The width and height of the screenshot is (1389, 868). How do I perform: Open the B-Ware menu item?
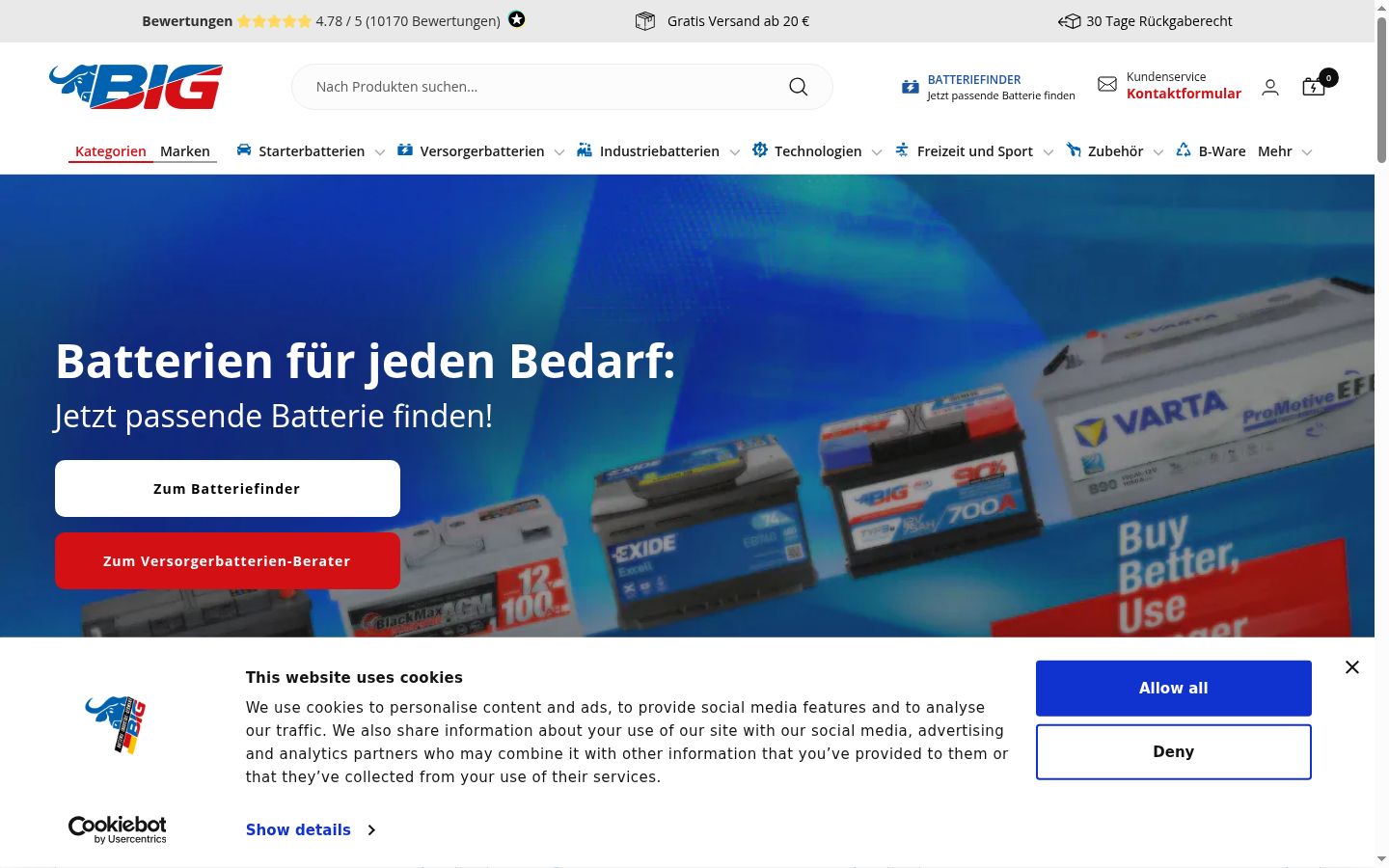click(1222, 151)
